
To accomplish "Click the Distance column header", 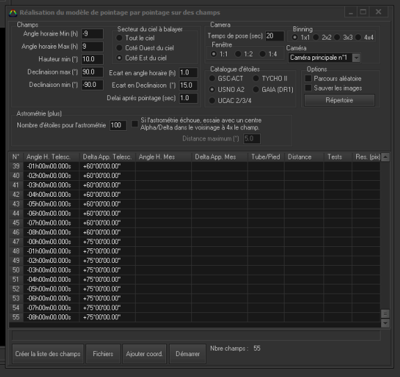I will pos(304,157).
